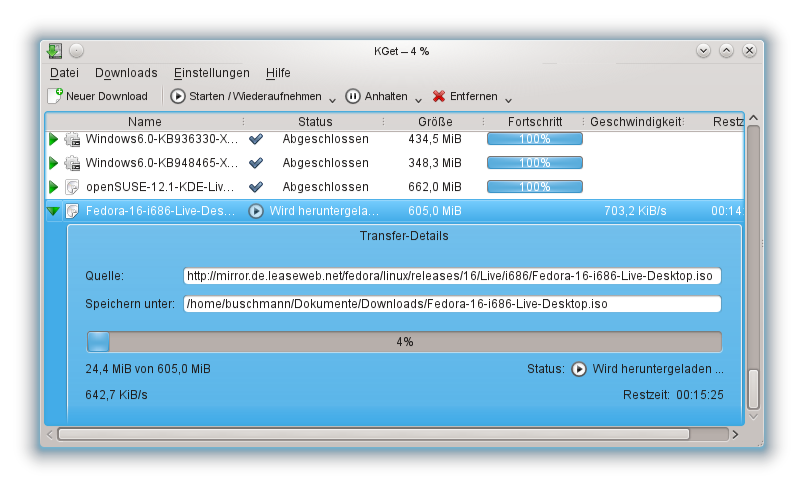Click 100% progress bar for 348,3 MiB download
Screen dimensions: 804x487
[535, 163]
